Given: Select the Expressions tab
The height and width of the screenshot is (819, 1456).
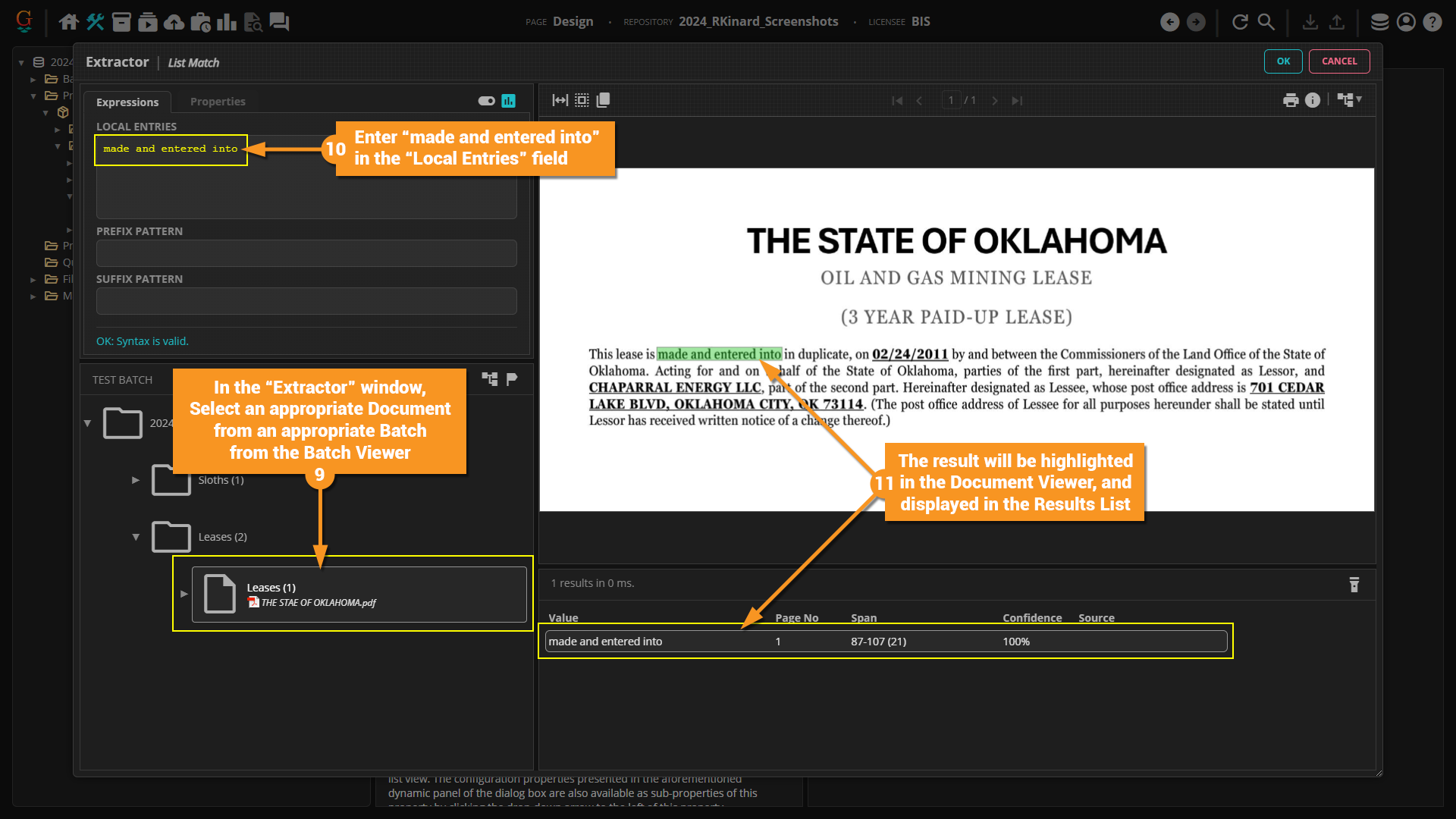Looking at the screenshot, I should 127,102.
